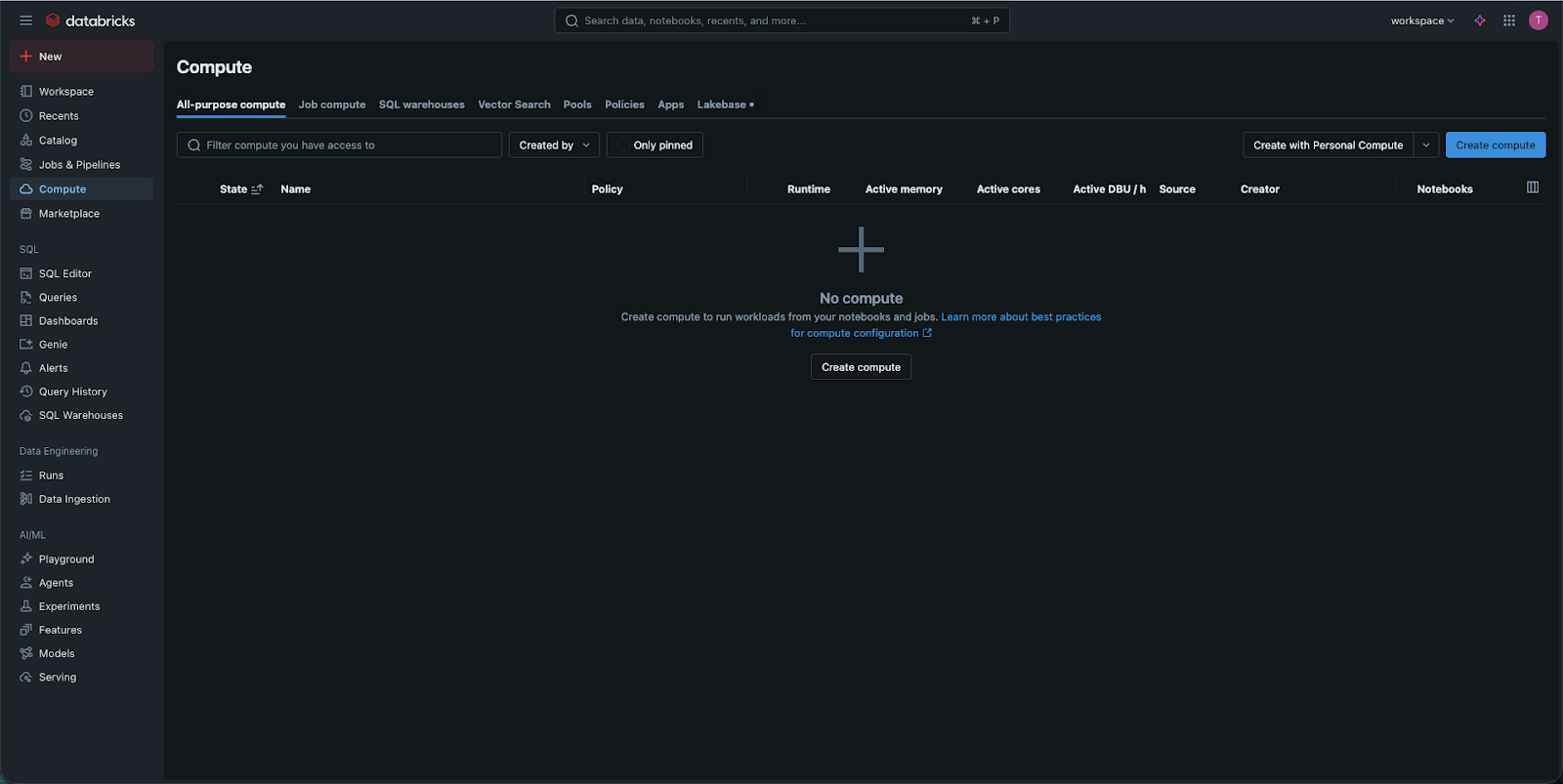The image size is (1563, 784).
Task: Open the workspace switcher dropdown
Action: [1422, 21]
